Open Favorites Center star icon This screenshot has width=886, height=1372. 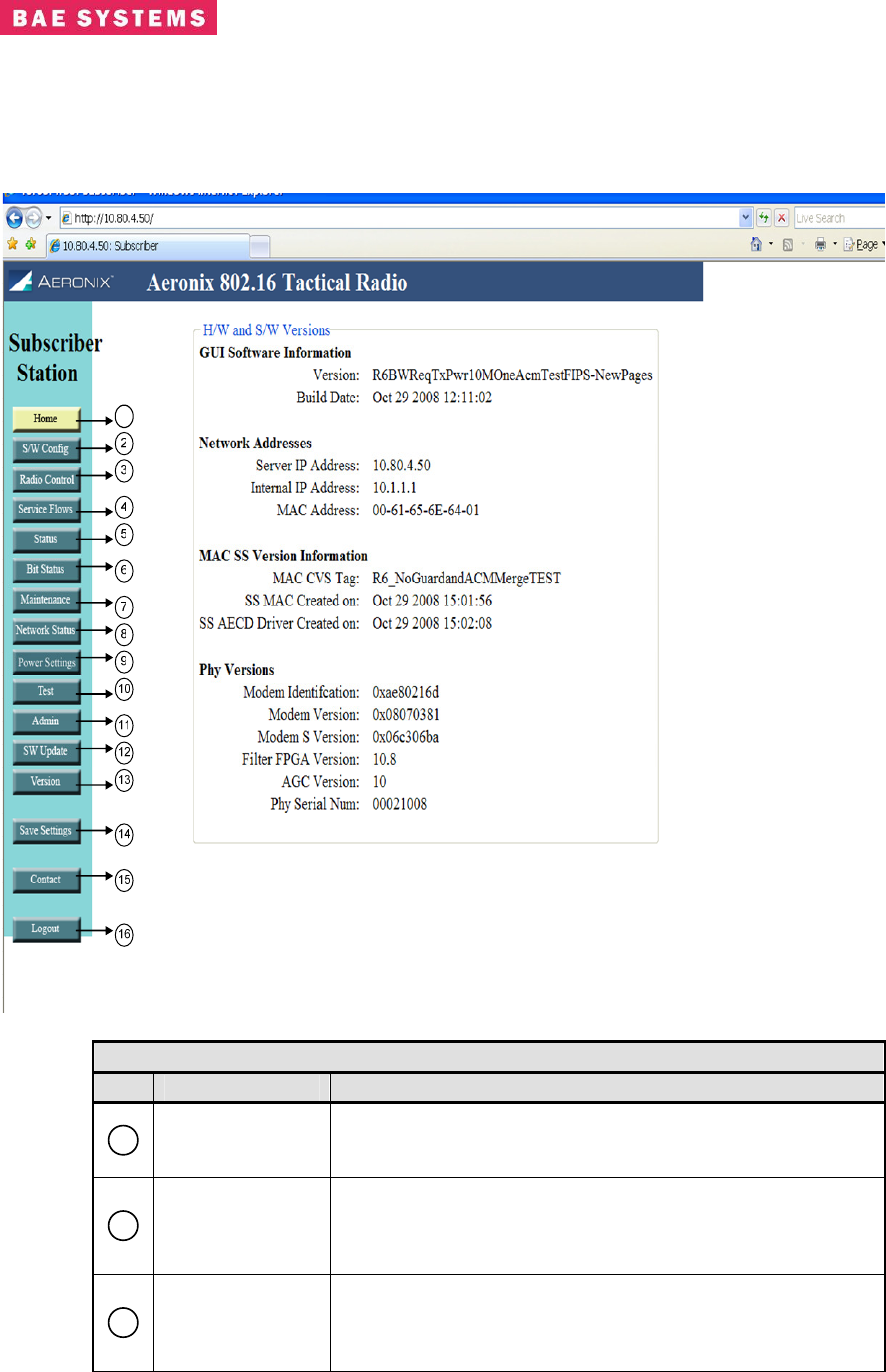[x=13, y=244]
